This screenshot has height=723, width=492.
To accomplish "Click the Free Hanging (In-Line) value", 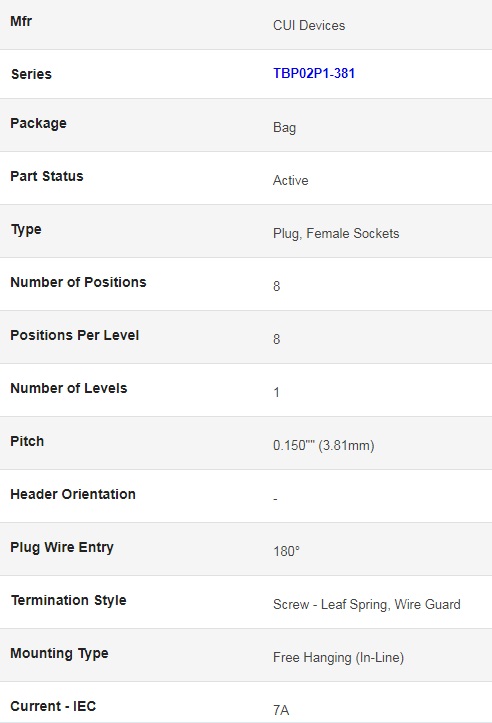I will point(338,658).
